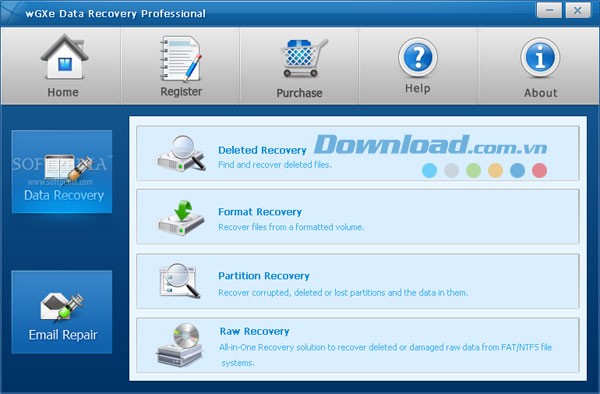Viewport: 600px width, 394px height.
Task: Click the About info icon
Action: tap(540, 57)
